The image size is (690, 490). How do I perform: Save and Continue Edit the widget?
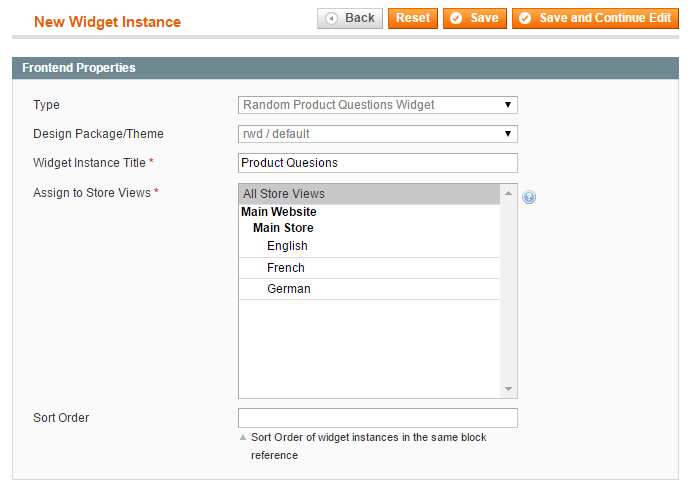595,18
